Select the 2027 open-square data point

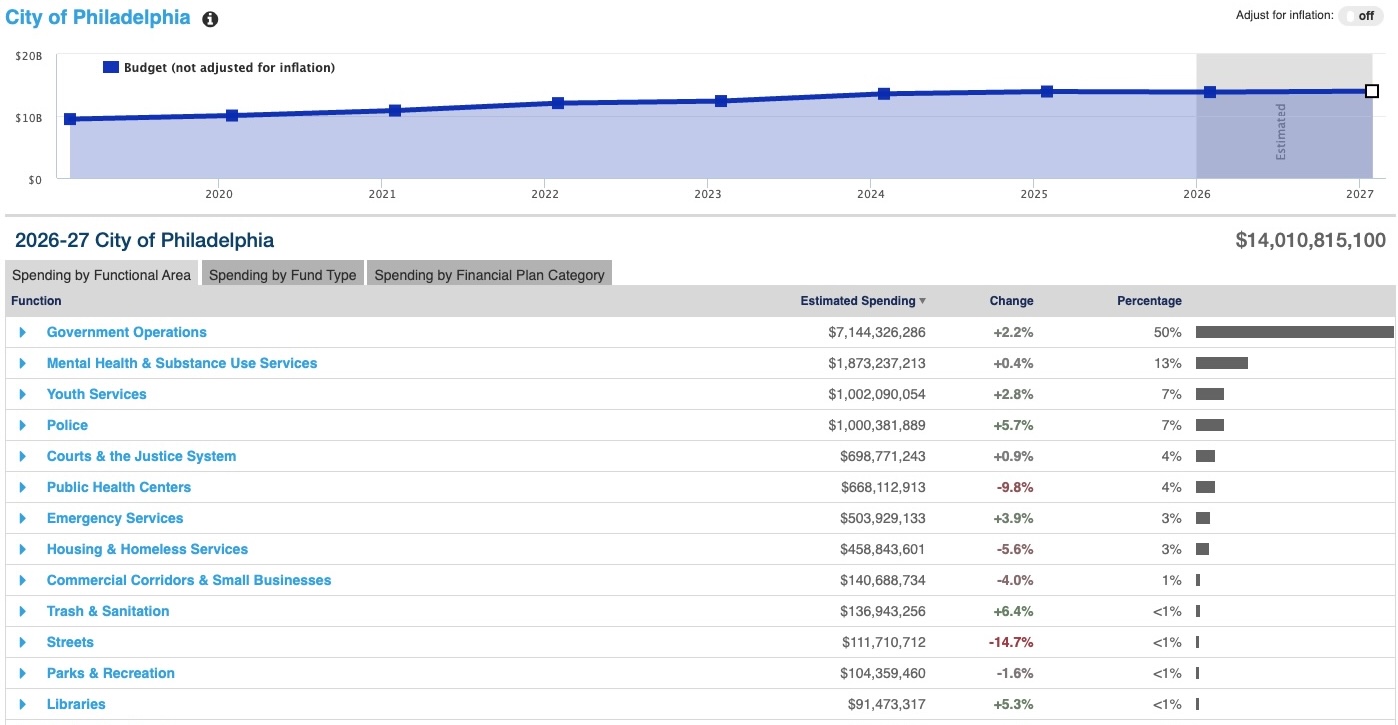click(1372, 91)
